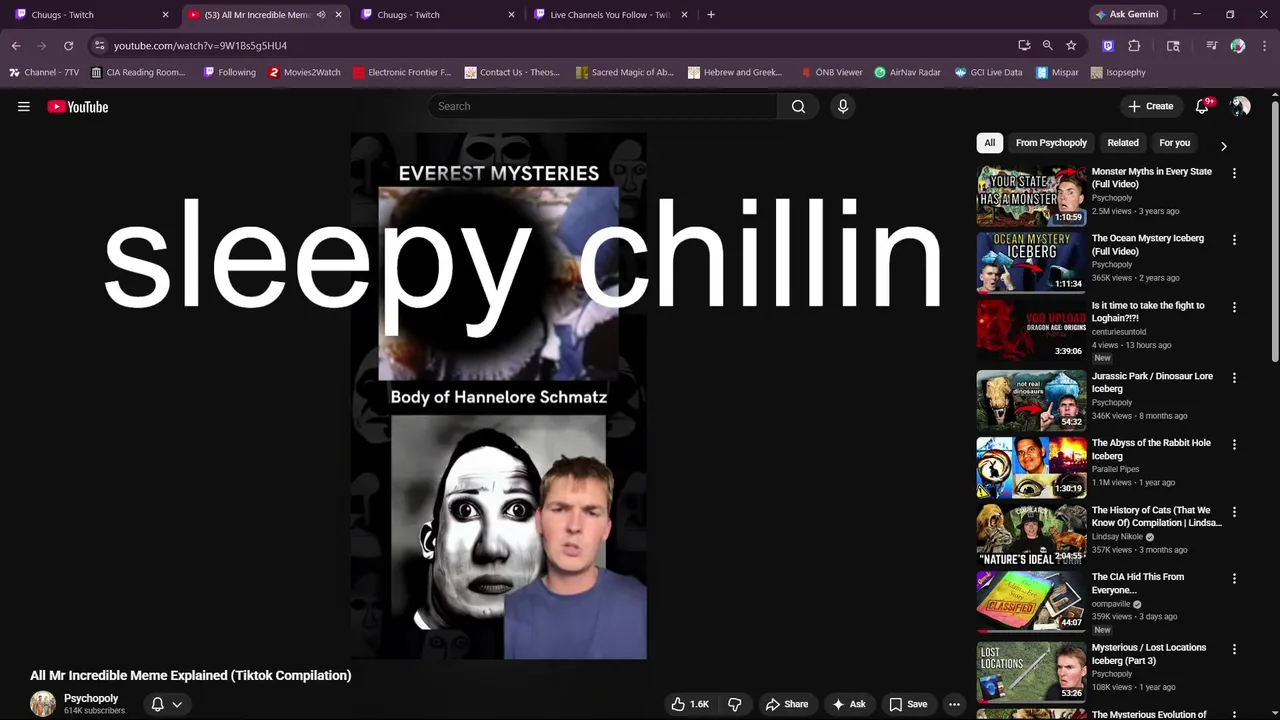Open options for The Abyss of the Rabbit Hole
The width and height of the screenshot is (1280, 720).
1234,444
